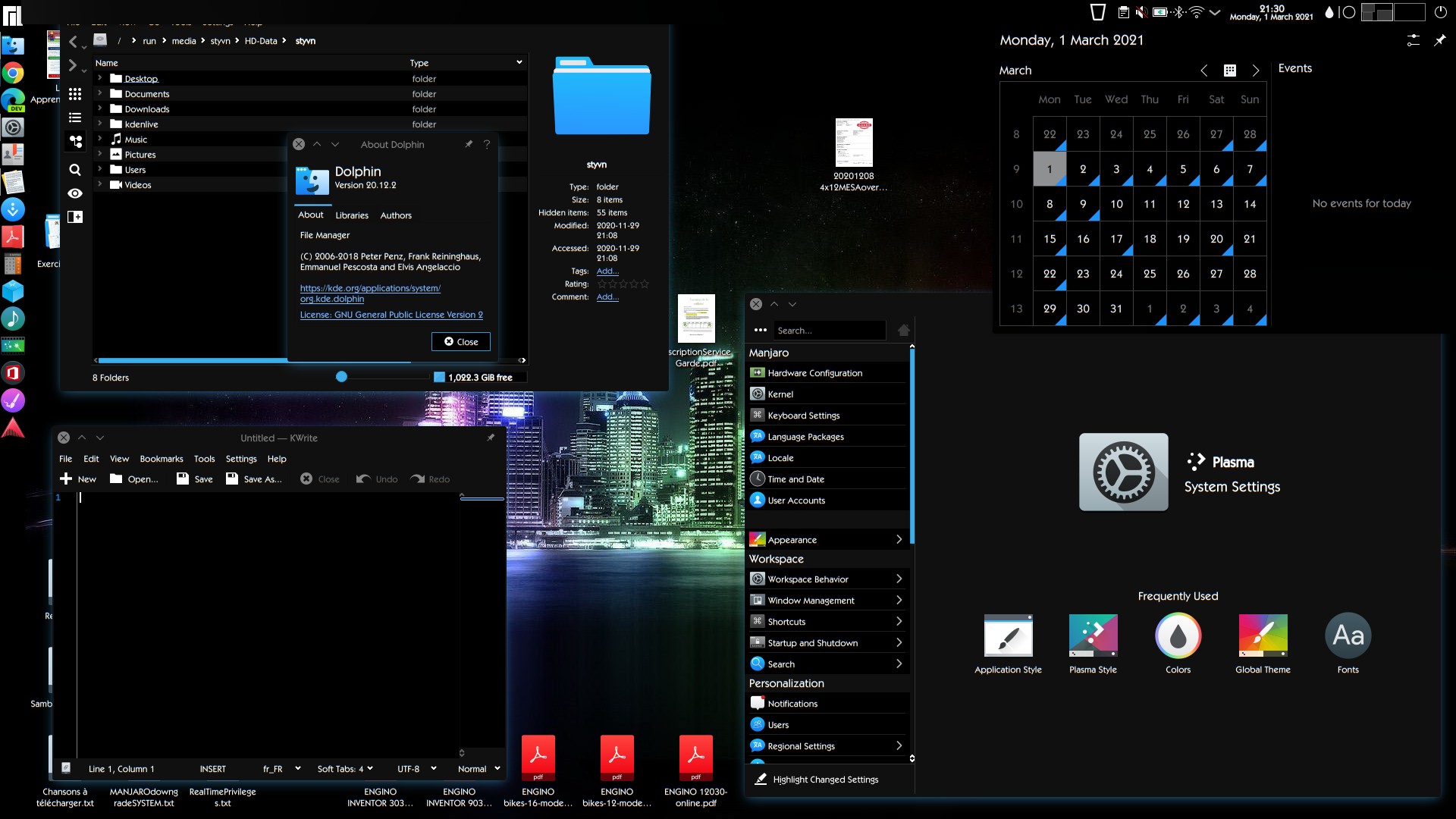Switch Dolphin to compact list view

75,118
